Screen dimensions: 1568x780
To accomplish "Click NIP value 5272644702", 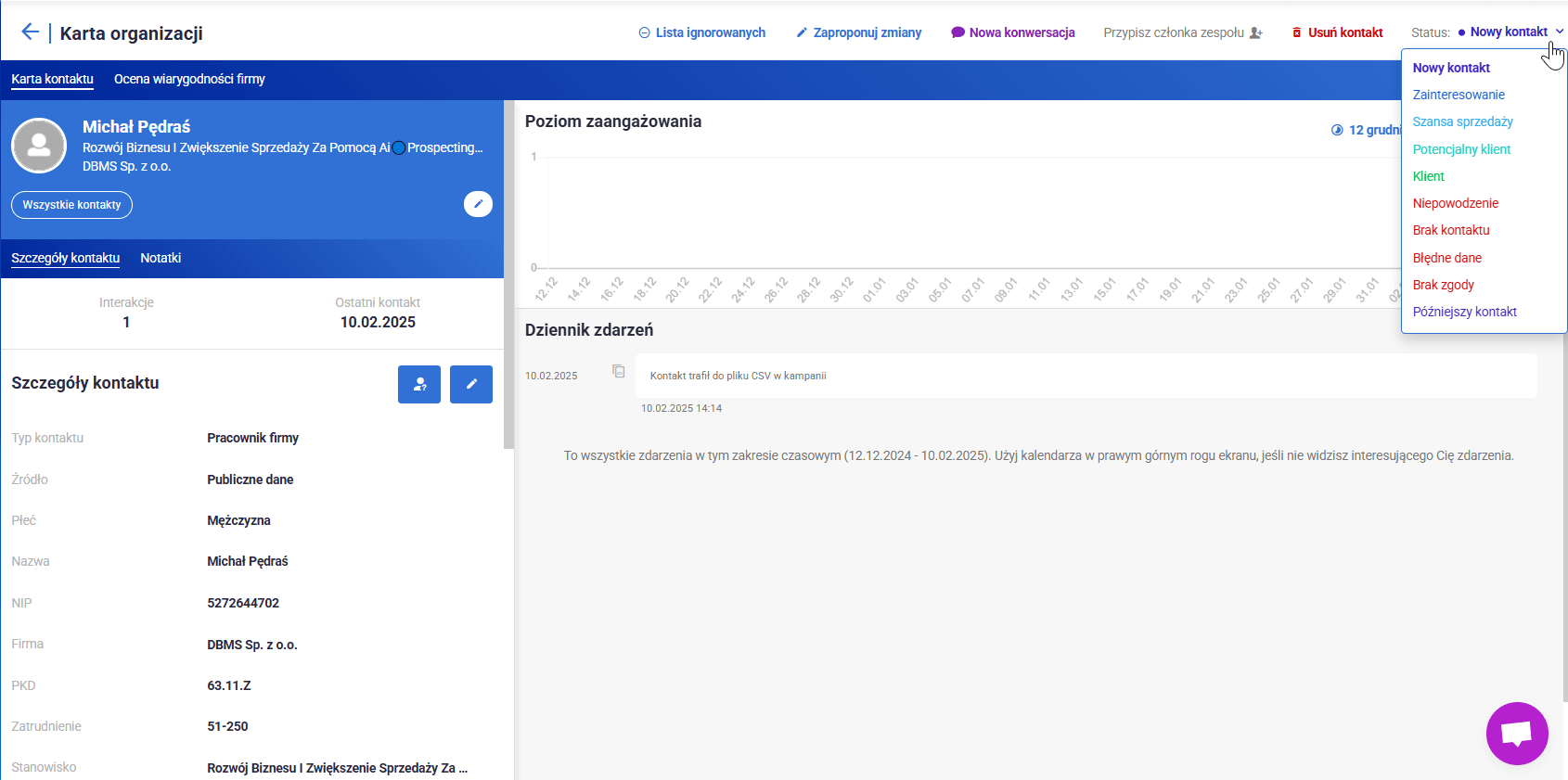I will point(243,603).
